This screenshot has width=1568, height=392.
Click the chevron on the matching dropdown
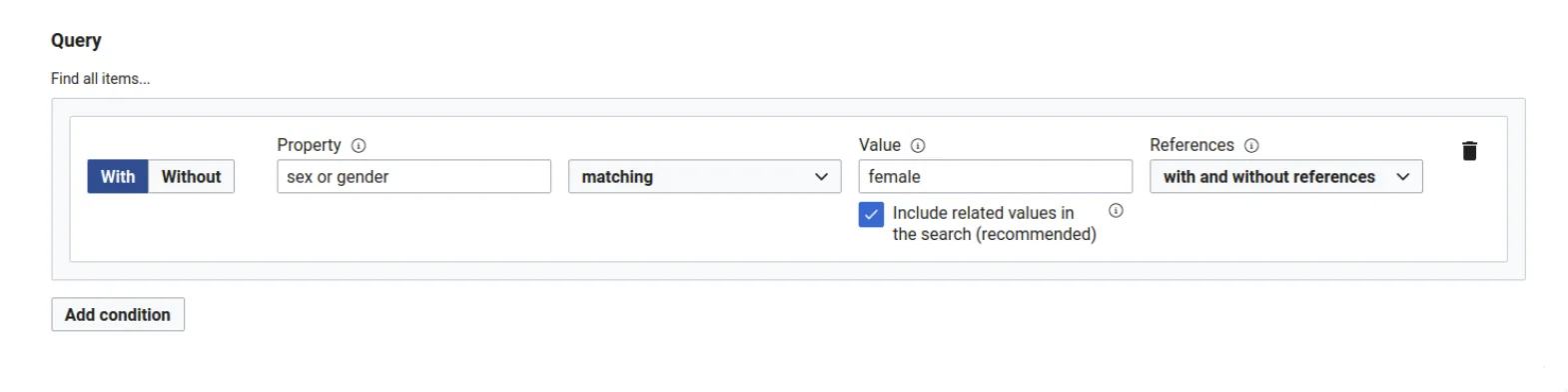pyautogui.click(x=821, y=177)
